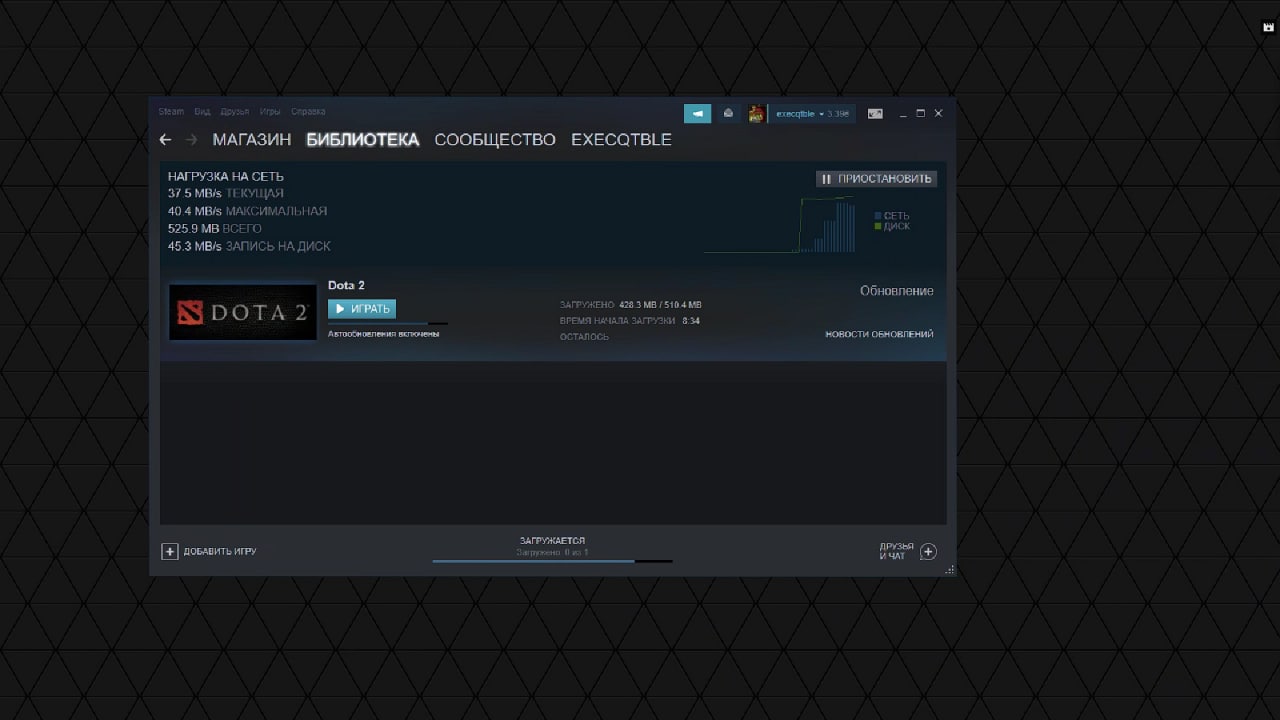Pause downloads with ПРИОСТАНОВИТЬ button
The image size is (1280, 720).
click(876, 179)
